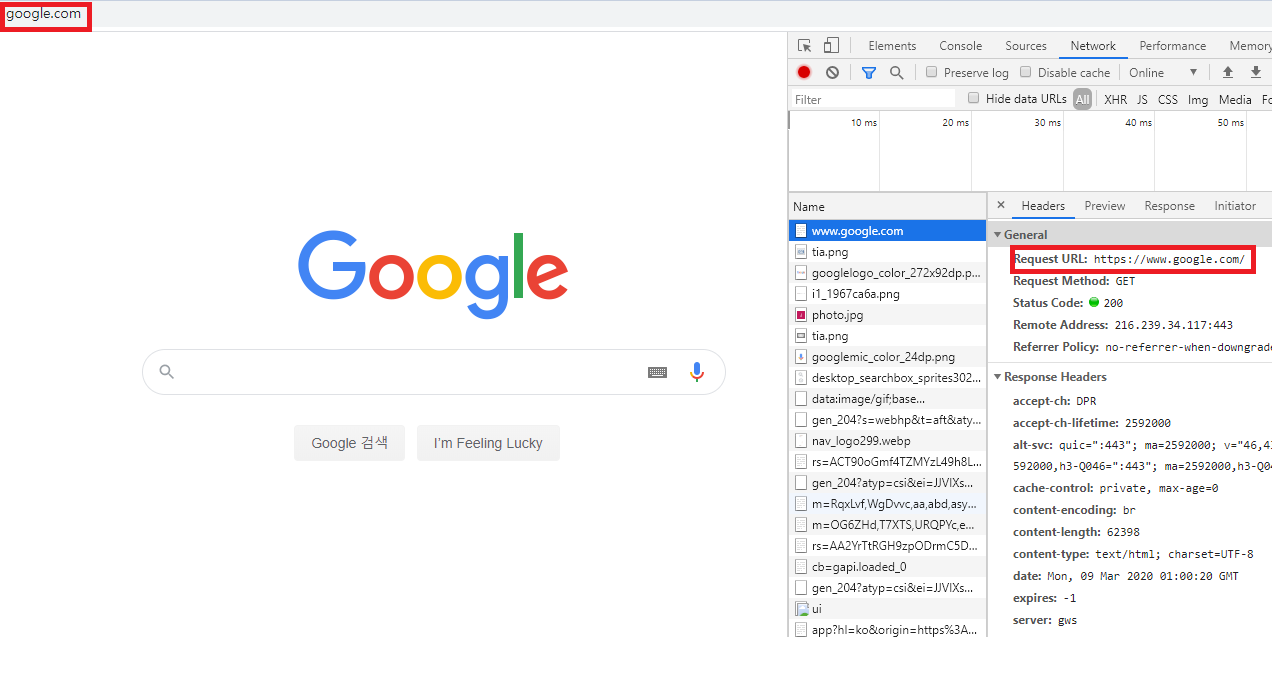Select the cb=gapi.loaded_0 request

click(887, 567)
